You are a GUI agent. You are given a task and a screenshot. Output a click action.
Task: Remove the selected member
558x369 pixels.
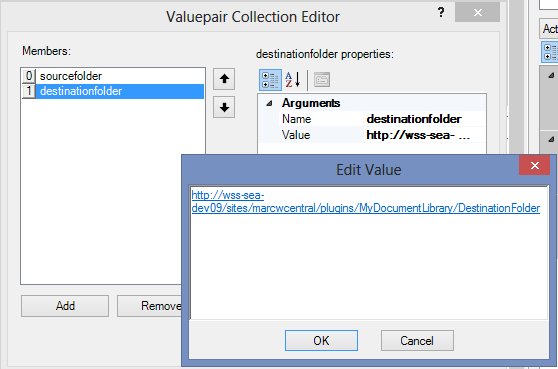[x=149, y=306]
